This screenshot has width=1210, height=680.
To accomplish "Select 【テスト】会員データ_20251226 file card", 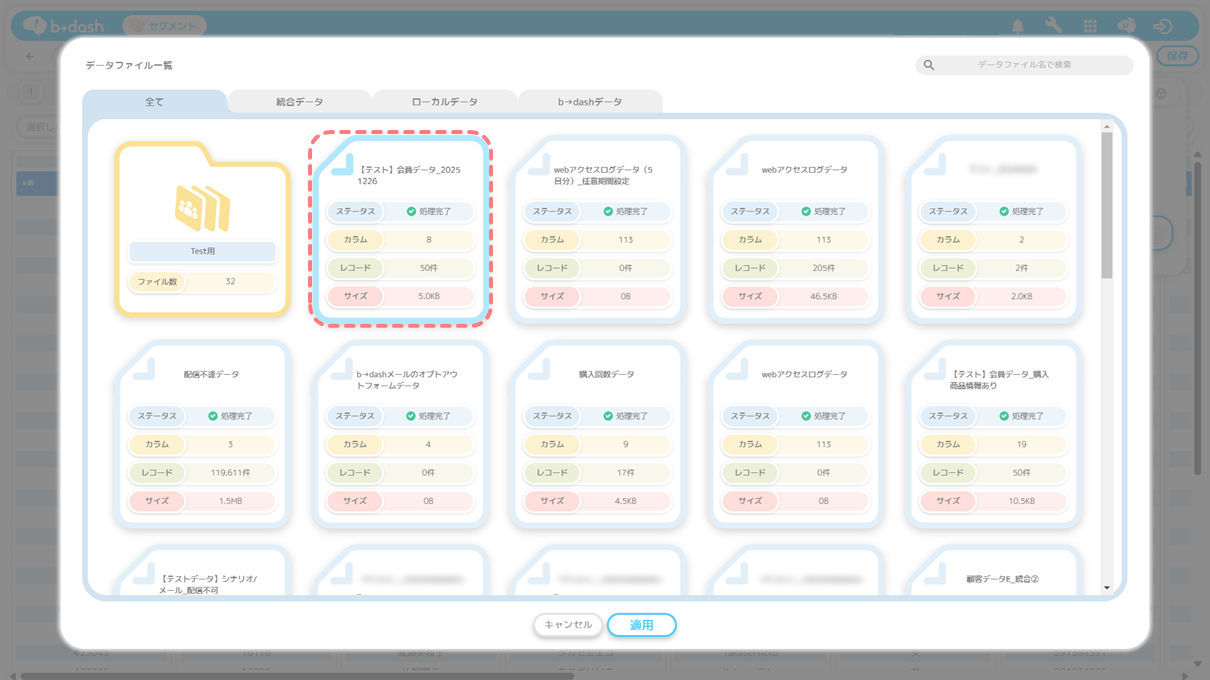I will tap(400, 229).
